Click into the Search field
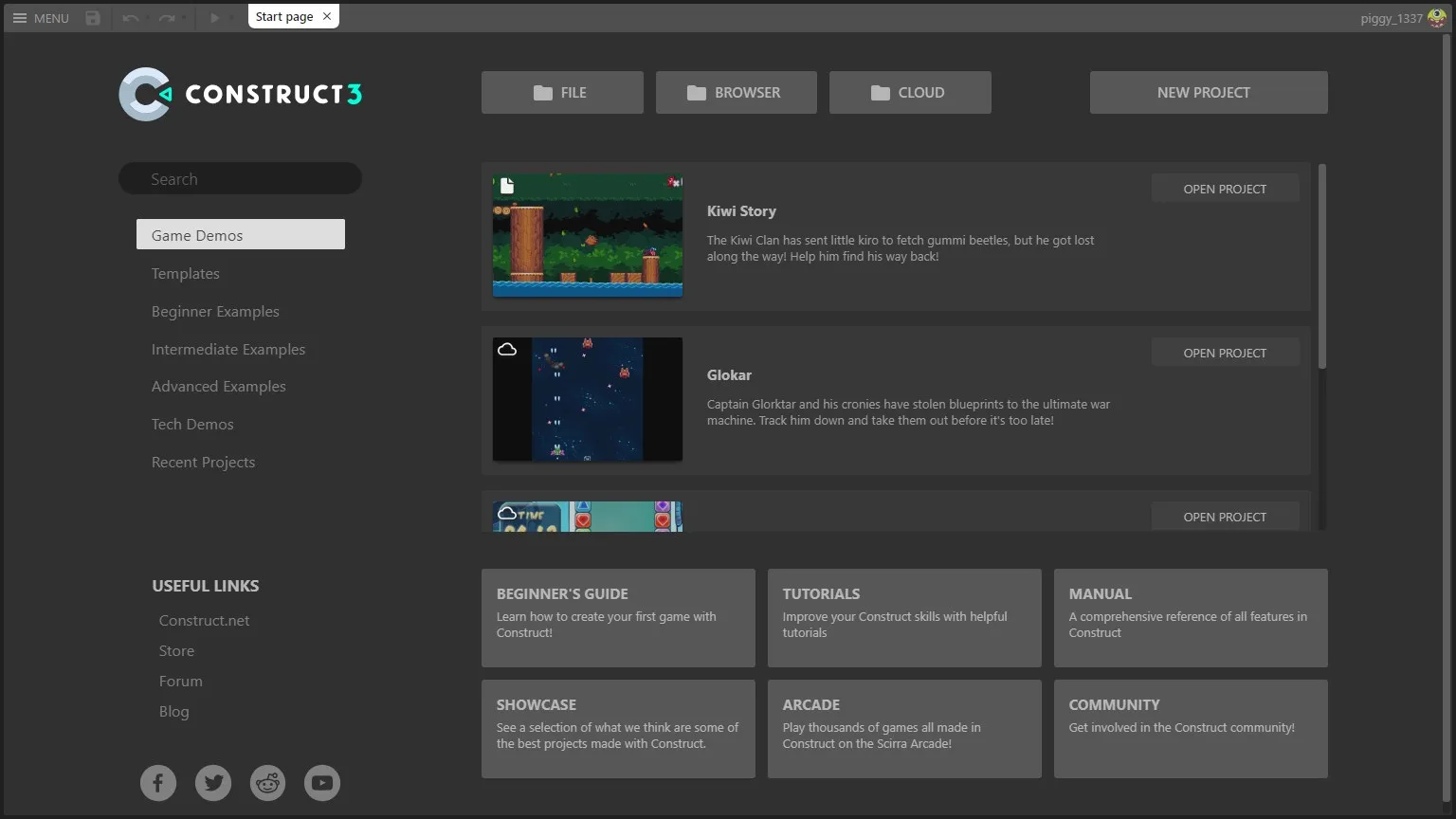The height and width of the screenshot is (819, 1456). click(x=240, y=178)
